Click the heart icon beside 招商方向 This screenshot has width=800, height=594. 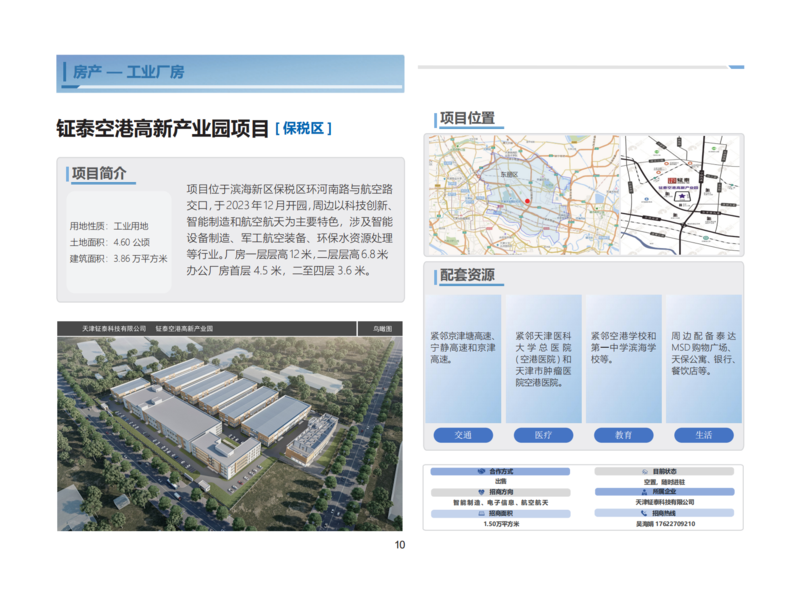[481, 492]
